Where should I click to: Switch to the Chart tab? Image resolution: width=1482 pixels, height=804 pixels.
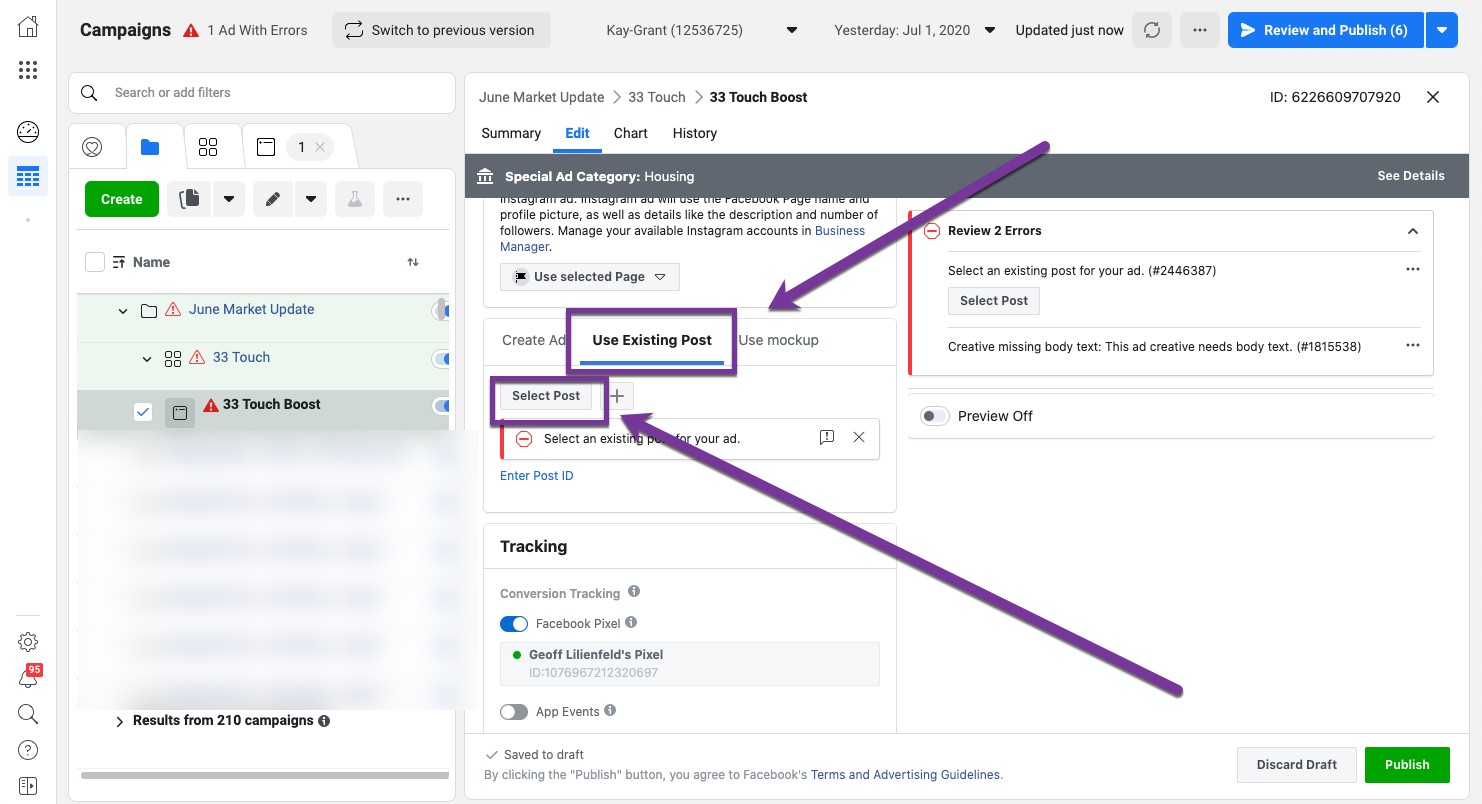pyautogui.click(x=630, y=133)
